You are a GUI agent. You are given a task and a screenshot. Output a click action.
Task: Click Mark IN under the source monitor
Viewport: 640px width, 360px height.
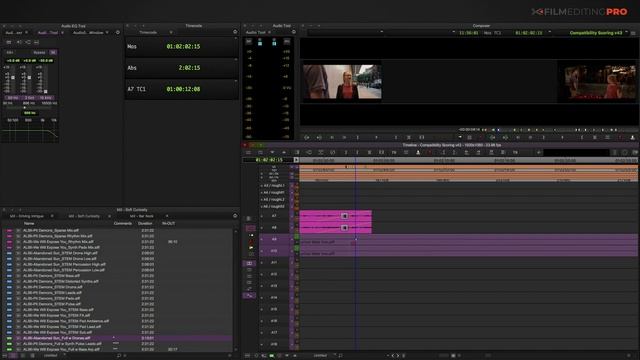[x=358, y=138]
